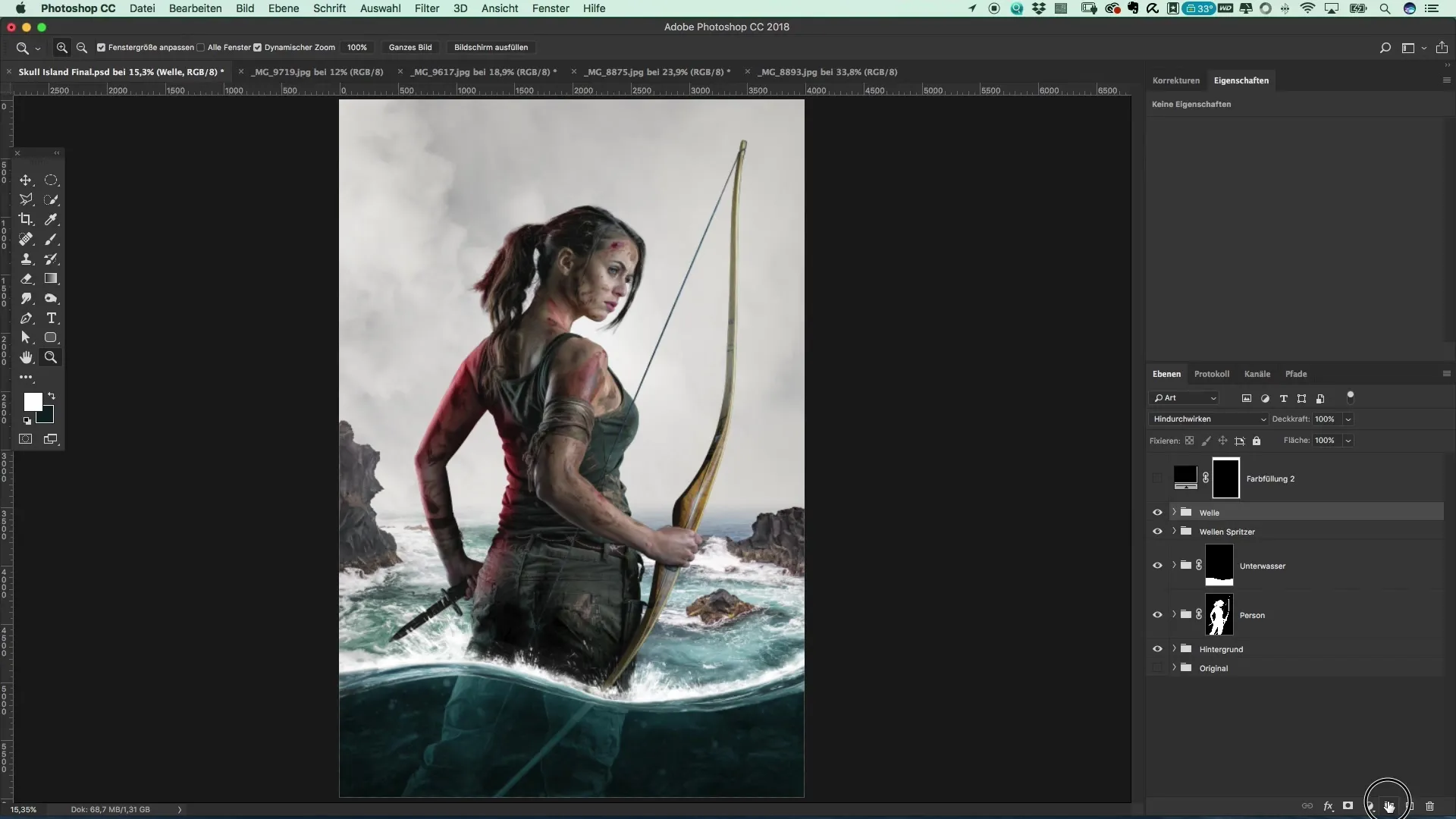Select the Brush tool
This screenshot has width=1456, height=819.
tap(51, 240)
